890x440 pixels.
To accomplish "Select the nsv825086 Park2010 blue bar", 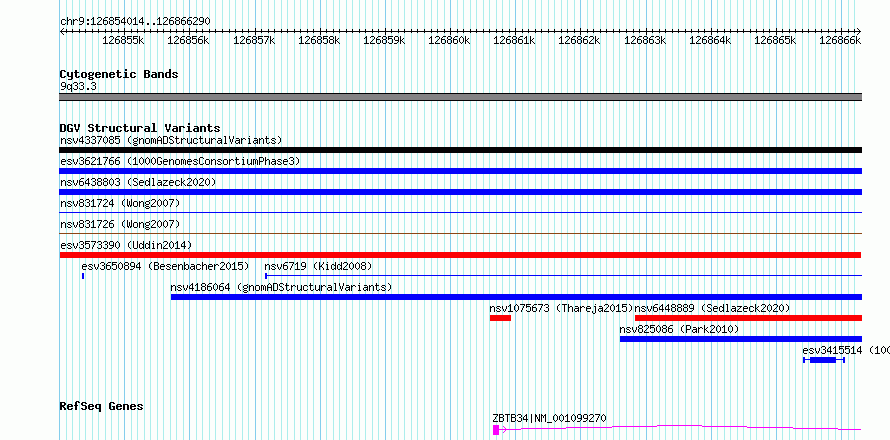I will pos(741,339).
